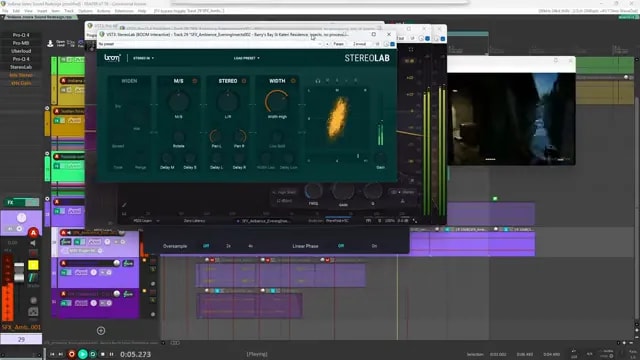Viewport: 640px width, 360px height.
Task: Click the Pan R knob
Action: click(x=239, y=136)
